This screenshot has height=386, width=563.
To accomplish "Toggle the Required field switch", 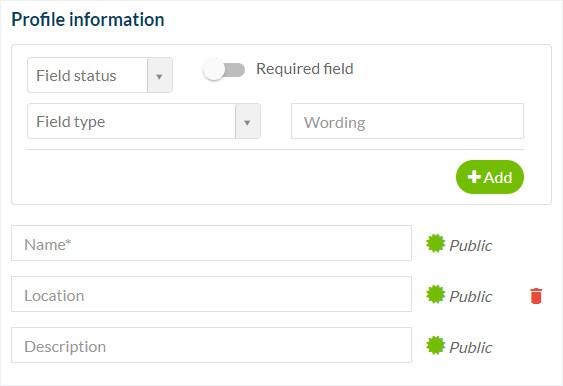I will click(x=224, y=70).
